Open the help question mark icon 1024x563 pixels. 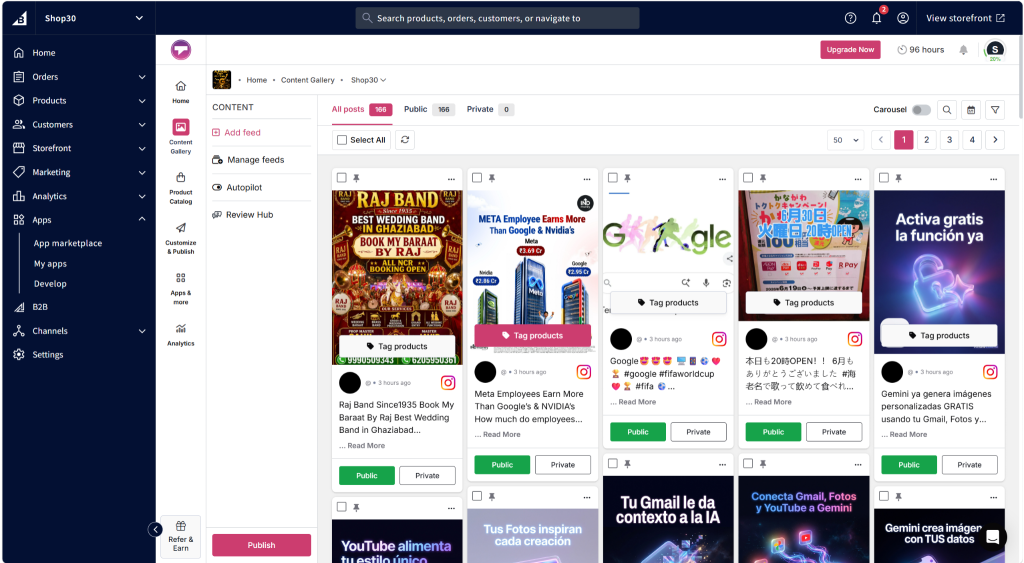click(x=850, y=18)
